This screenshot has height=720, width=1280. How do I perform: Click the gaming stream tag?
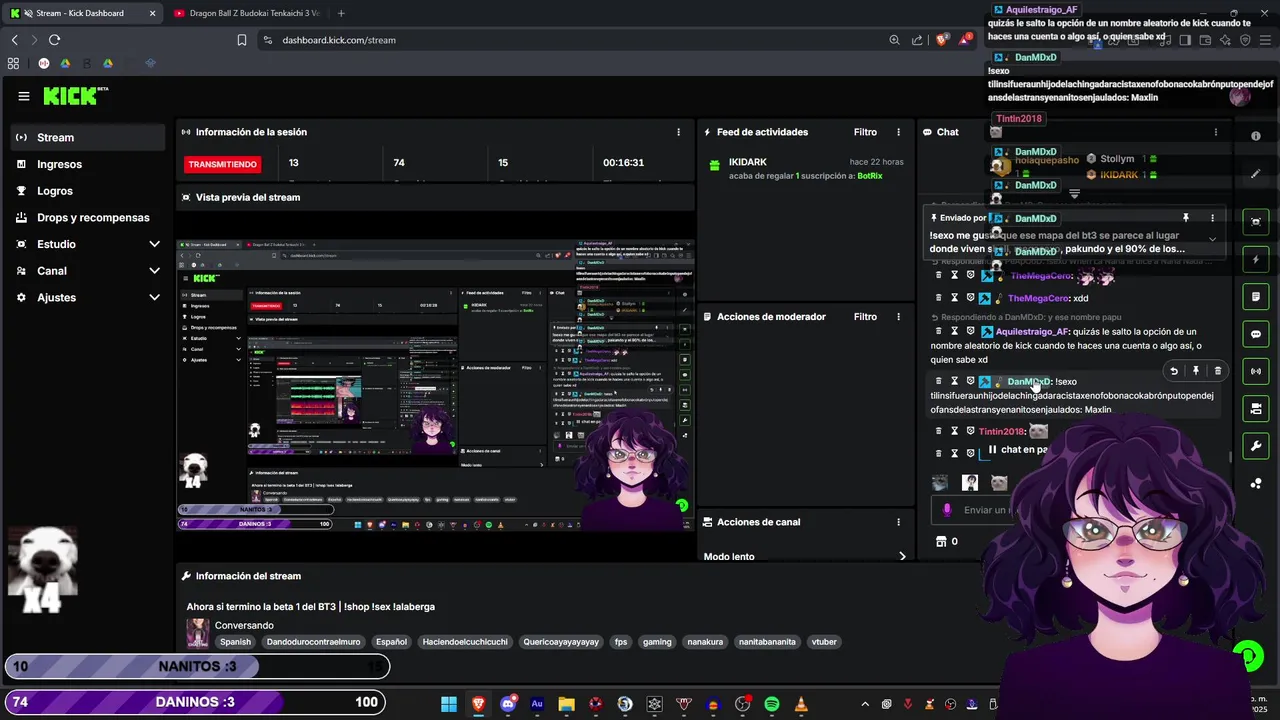coord(657,642)
